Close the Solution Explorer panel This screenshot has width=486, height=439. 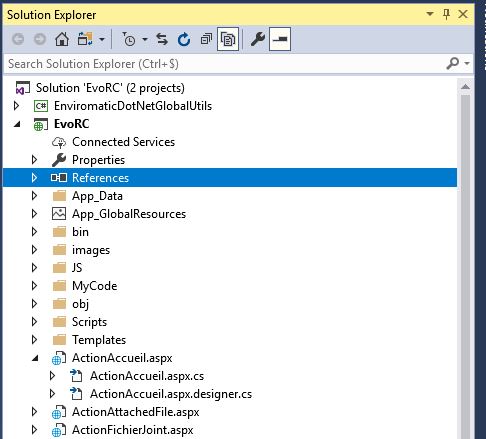click(463, 14)
